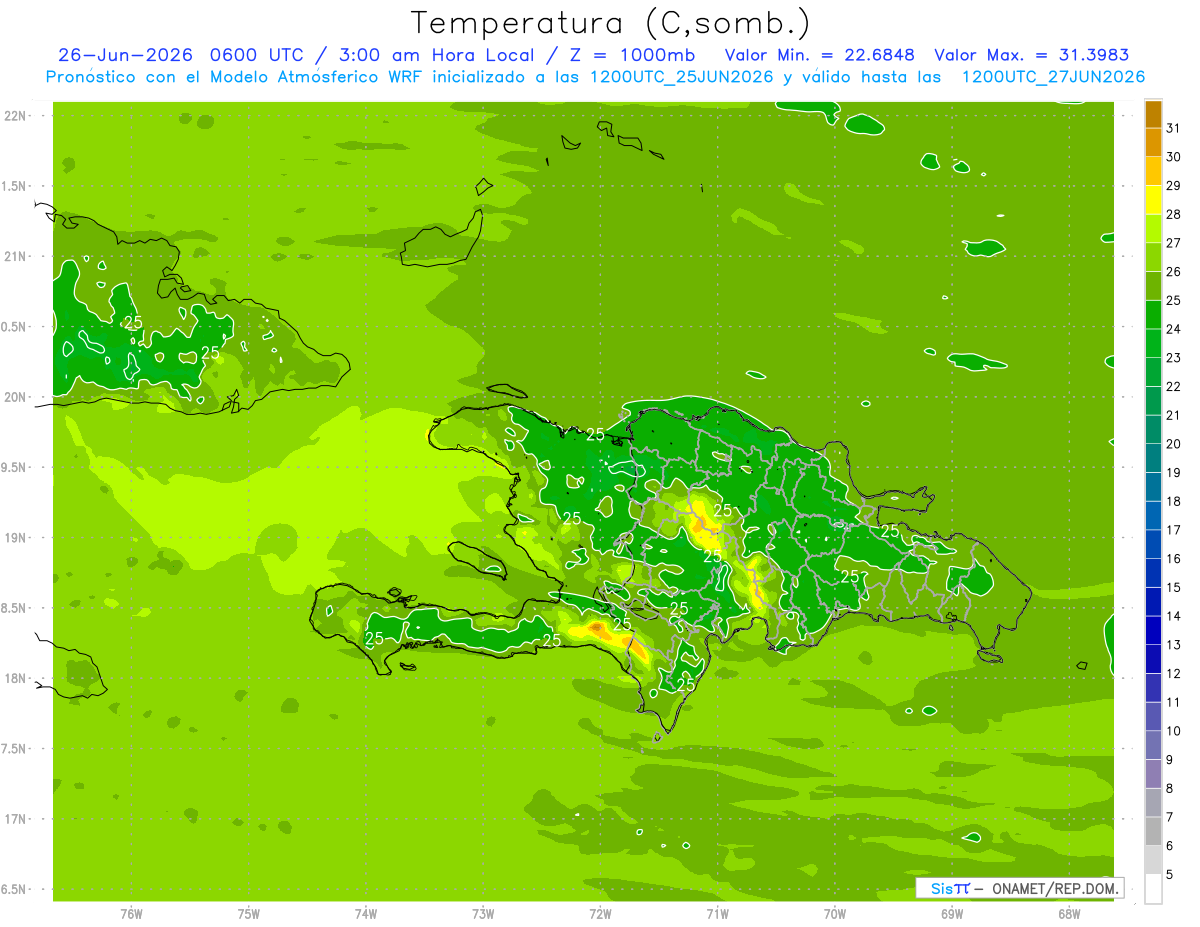1200x927 pixels.
Task: Click the '22' value on color scale
Action: [1173, 387]
